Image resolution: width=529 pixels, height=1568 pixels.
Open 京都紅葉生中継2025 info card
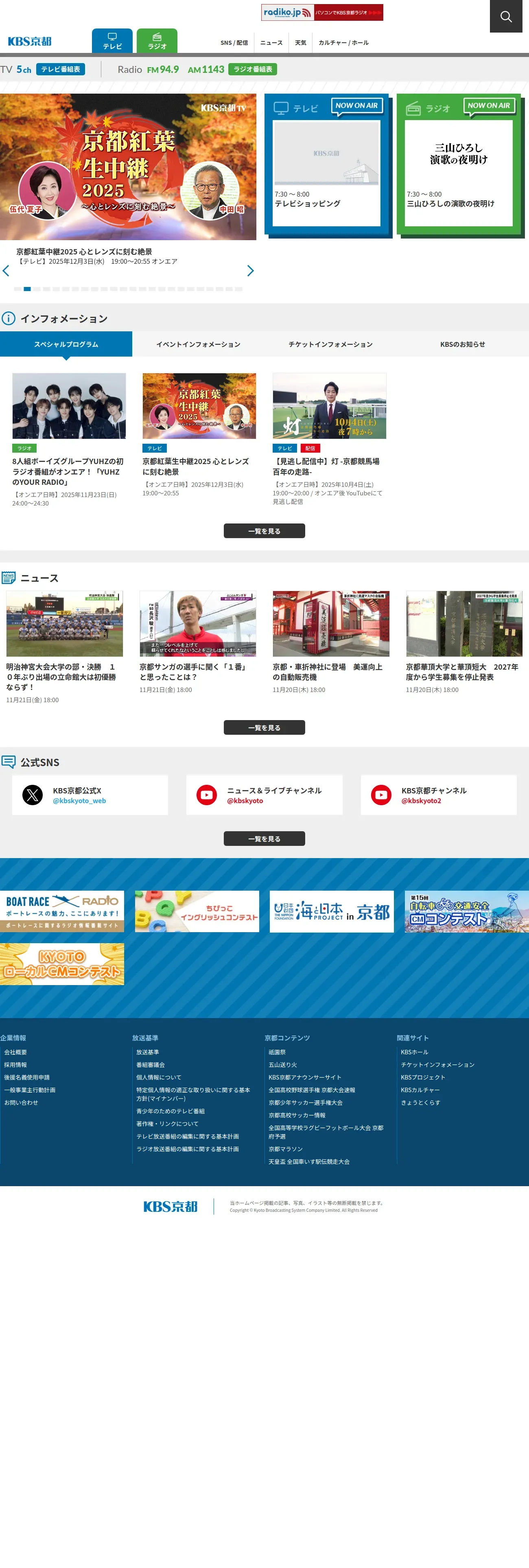point(199,435)
